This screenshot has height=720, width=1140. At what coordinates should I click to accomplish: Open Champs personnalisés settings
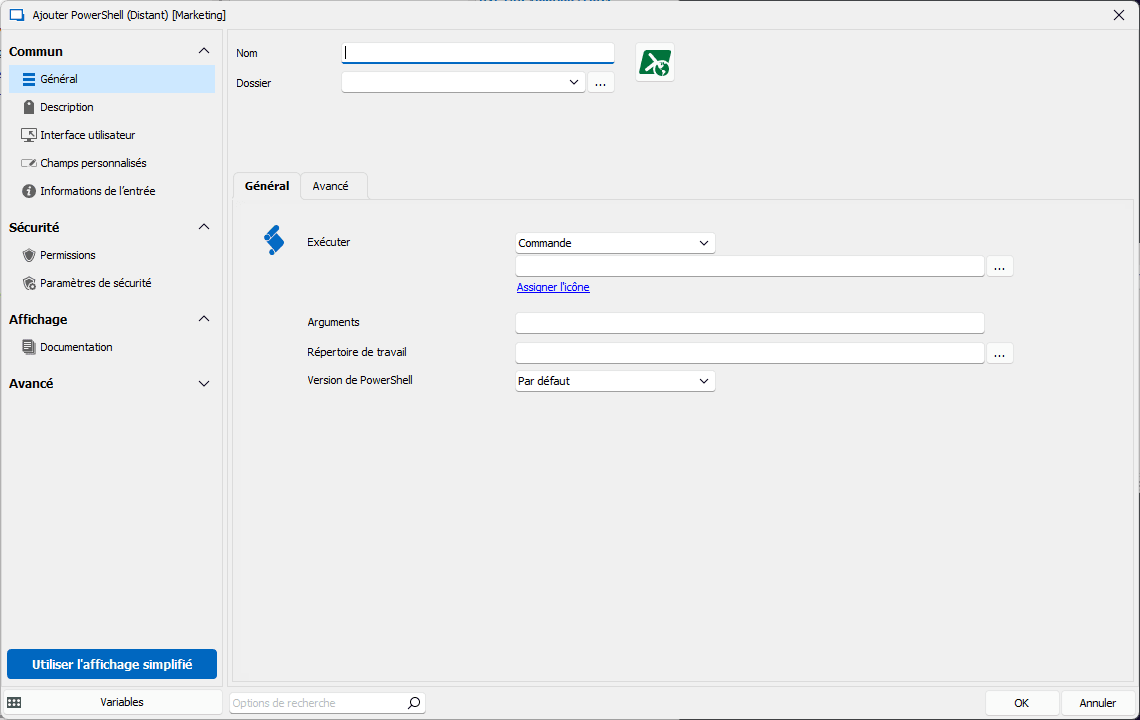tap(93, 163)
